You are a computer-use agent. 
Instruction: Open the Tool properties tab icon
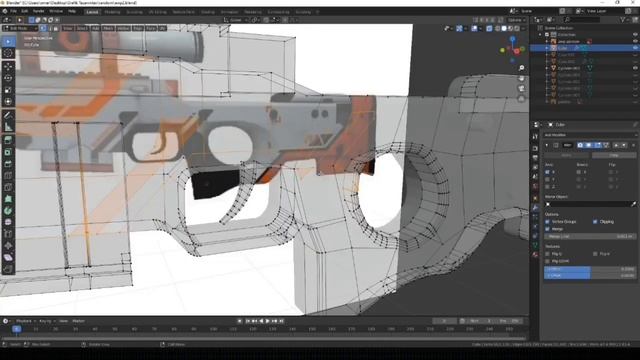(535, 137)
